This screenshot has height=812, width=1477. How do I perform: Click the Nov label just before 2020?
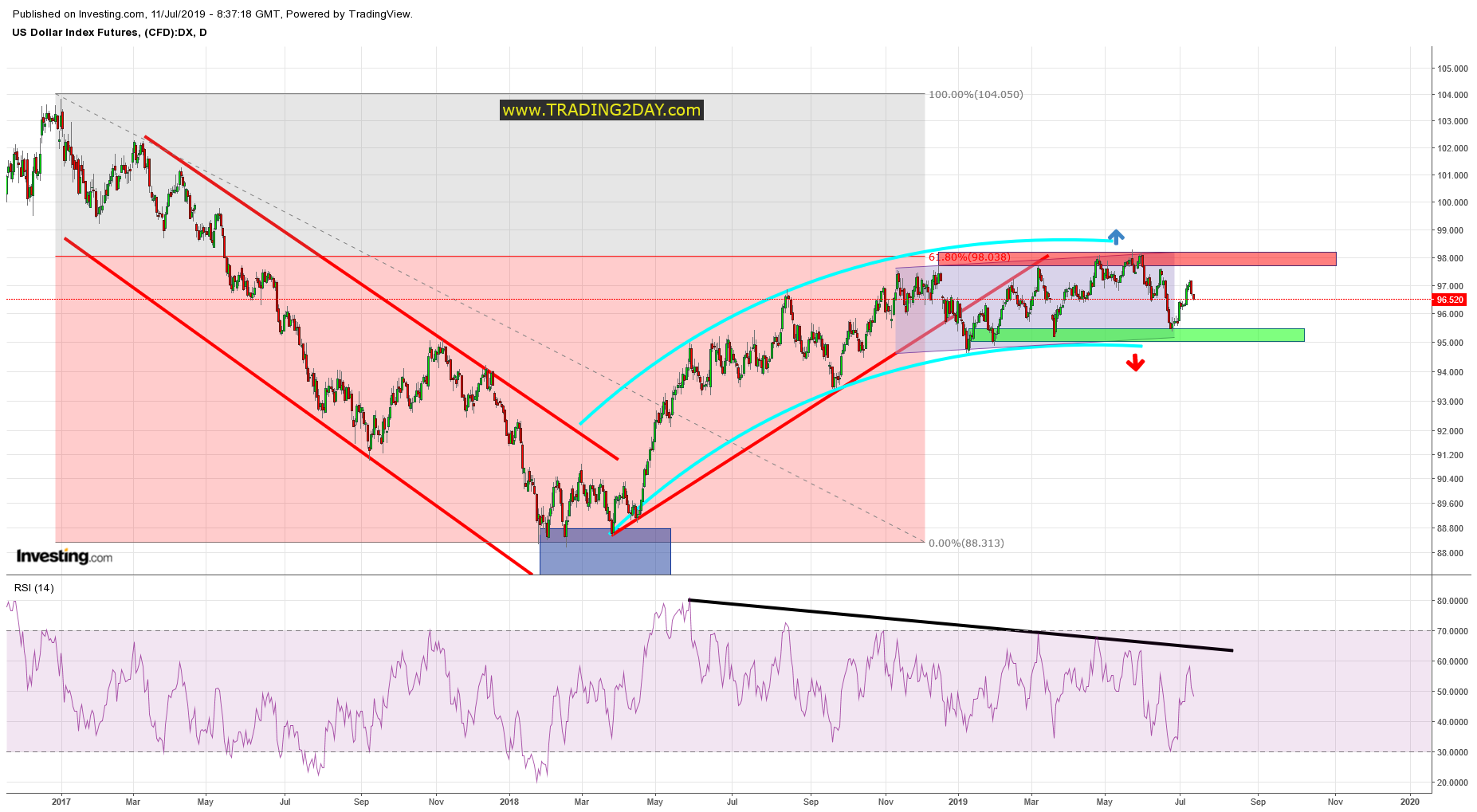point(1335,802)
